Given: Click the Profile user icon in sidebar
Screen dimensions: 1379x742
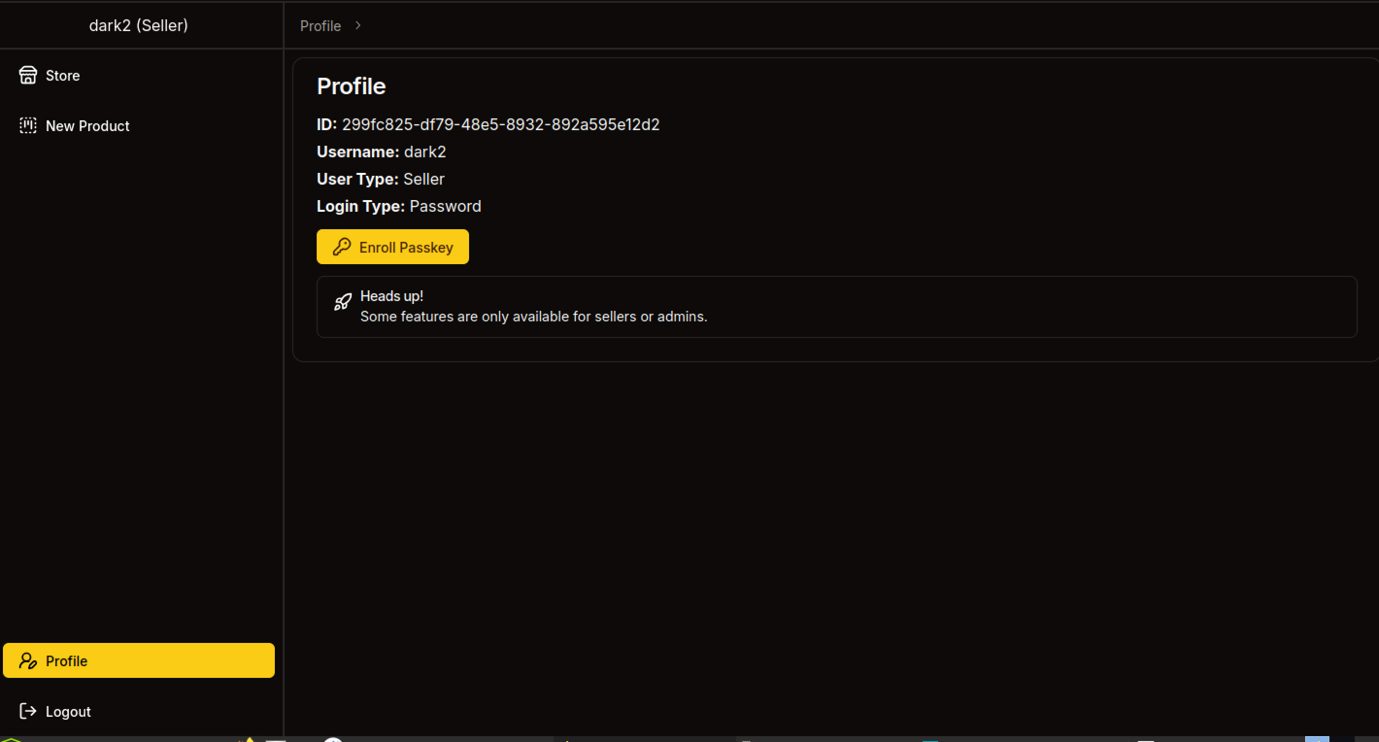Looking at the screenshot, I should [28, 661].
